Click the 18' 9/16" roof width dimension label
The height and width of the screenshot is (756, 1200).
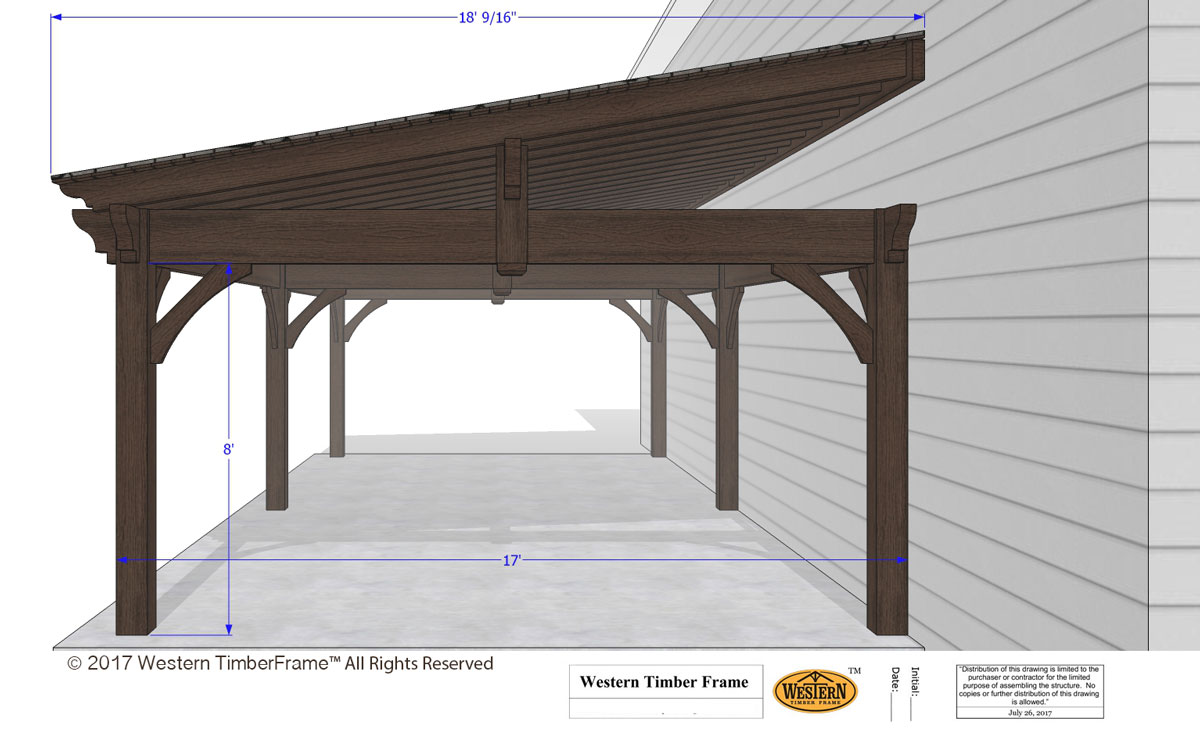pos(485,15)
